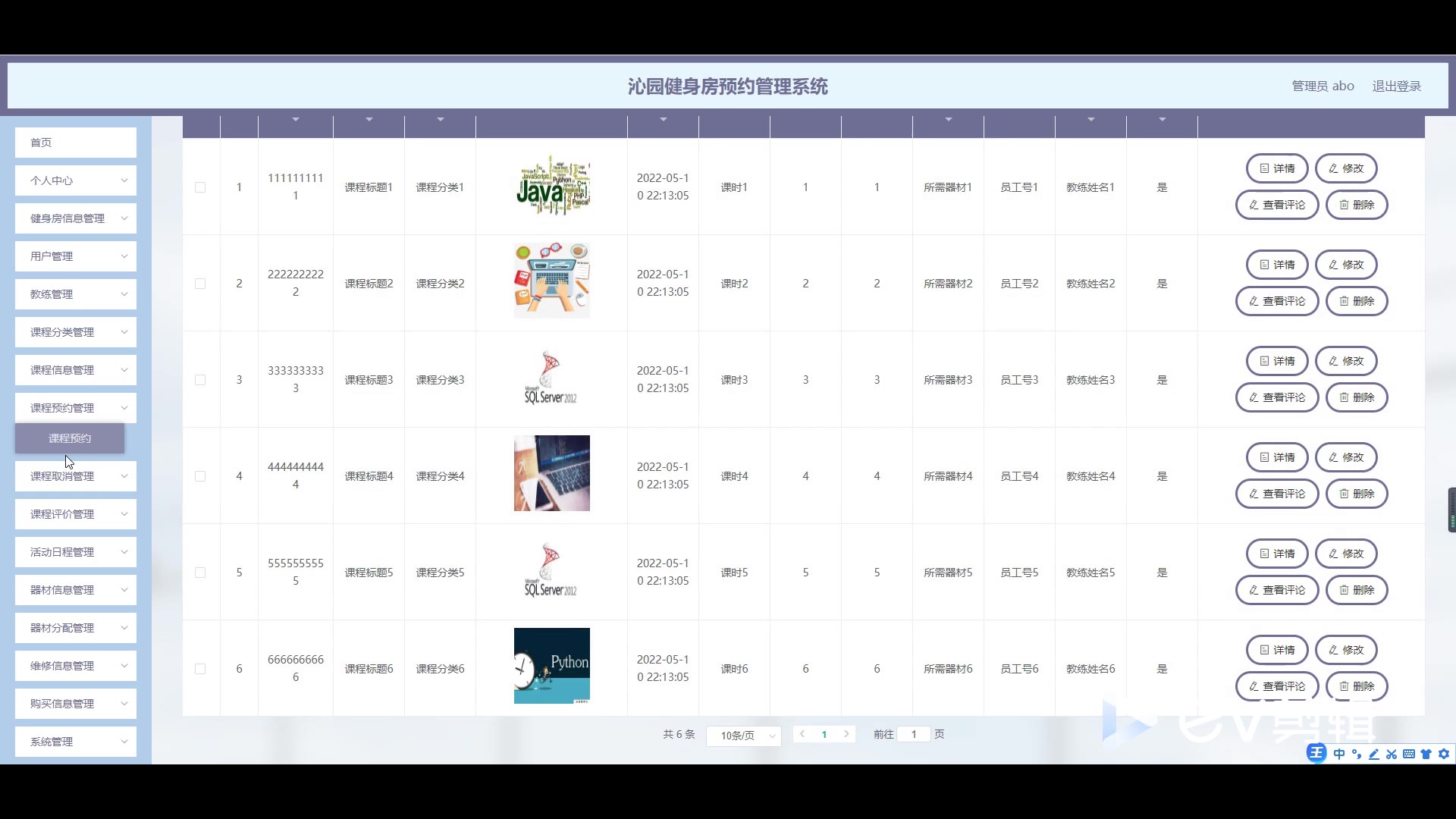Tick the checkbox for row 1
Screen dimensions: 1456x819
tap(200, 187)
